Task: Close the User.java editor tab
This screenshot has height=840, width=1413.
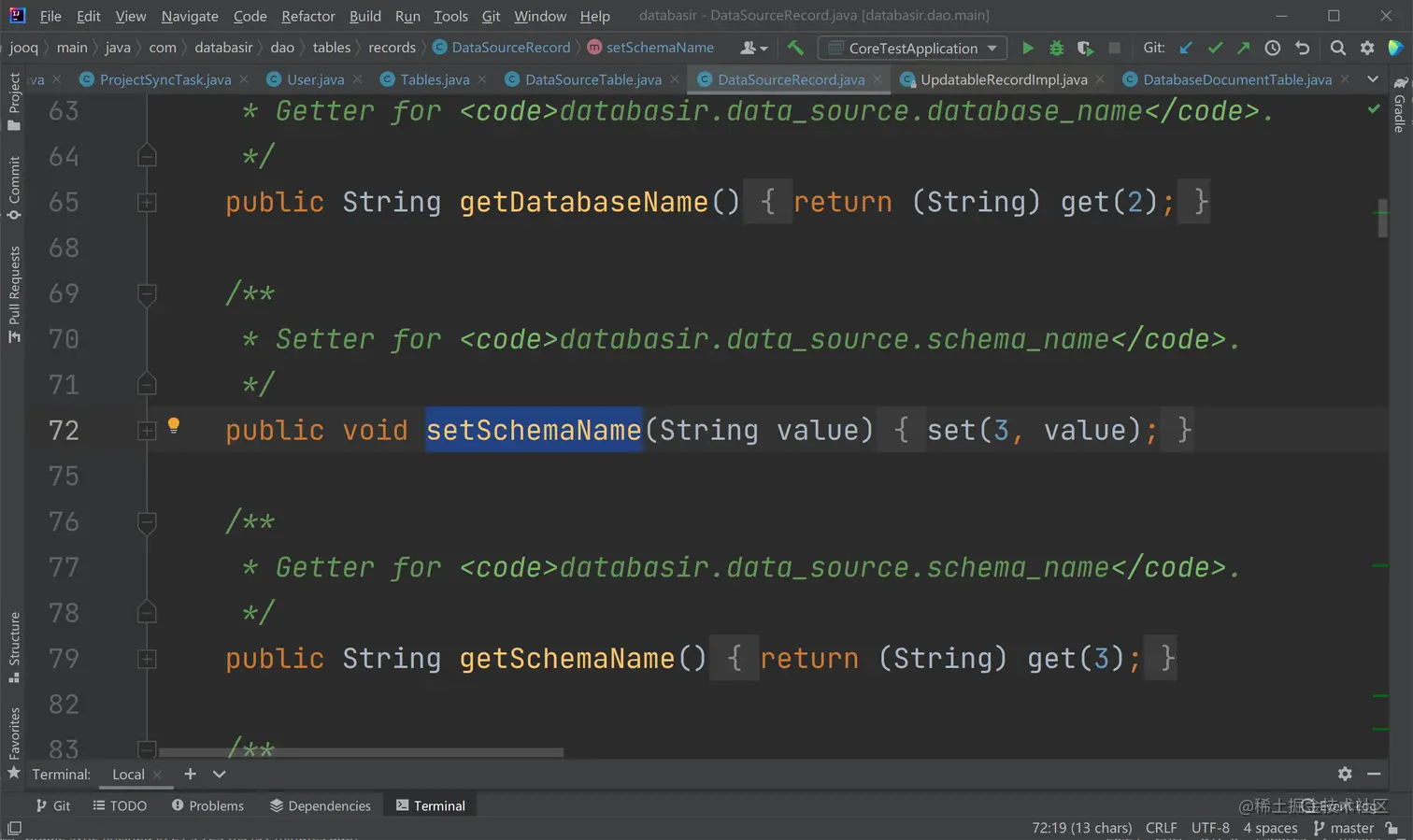Action: pos(357,79)
